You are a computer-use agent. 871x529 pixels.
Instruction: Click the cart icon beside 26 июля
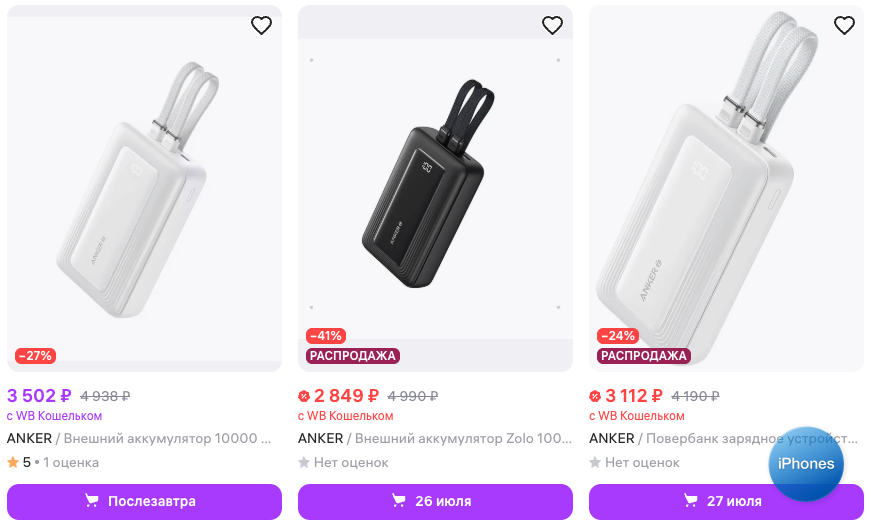point(399,501)
